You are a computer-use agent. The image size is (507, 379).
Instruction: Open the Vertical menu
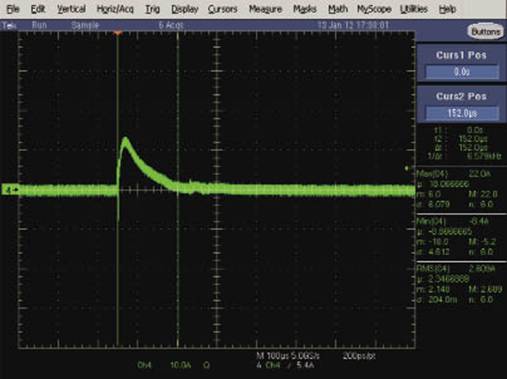(x=71, y=9)
